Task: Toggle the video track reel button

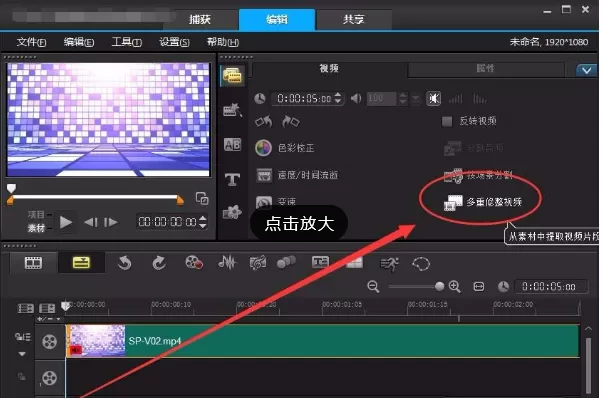Action: pos(50,341)
